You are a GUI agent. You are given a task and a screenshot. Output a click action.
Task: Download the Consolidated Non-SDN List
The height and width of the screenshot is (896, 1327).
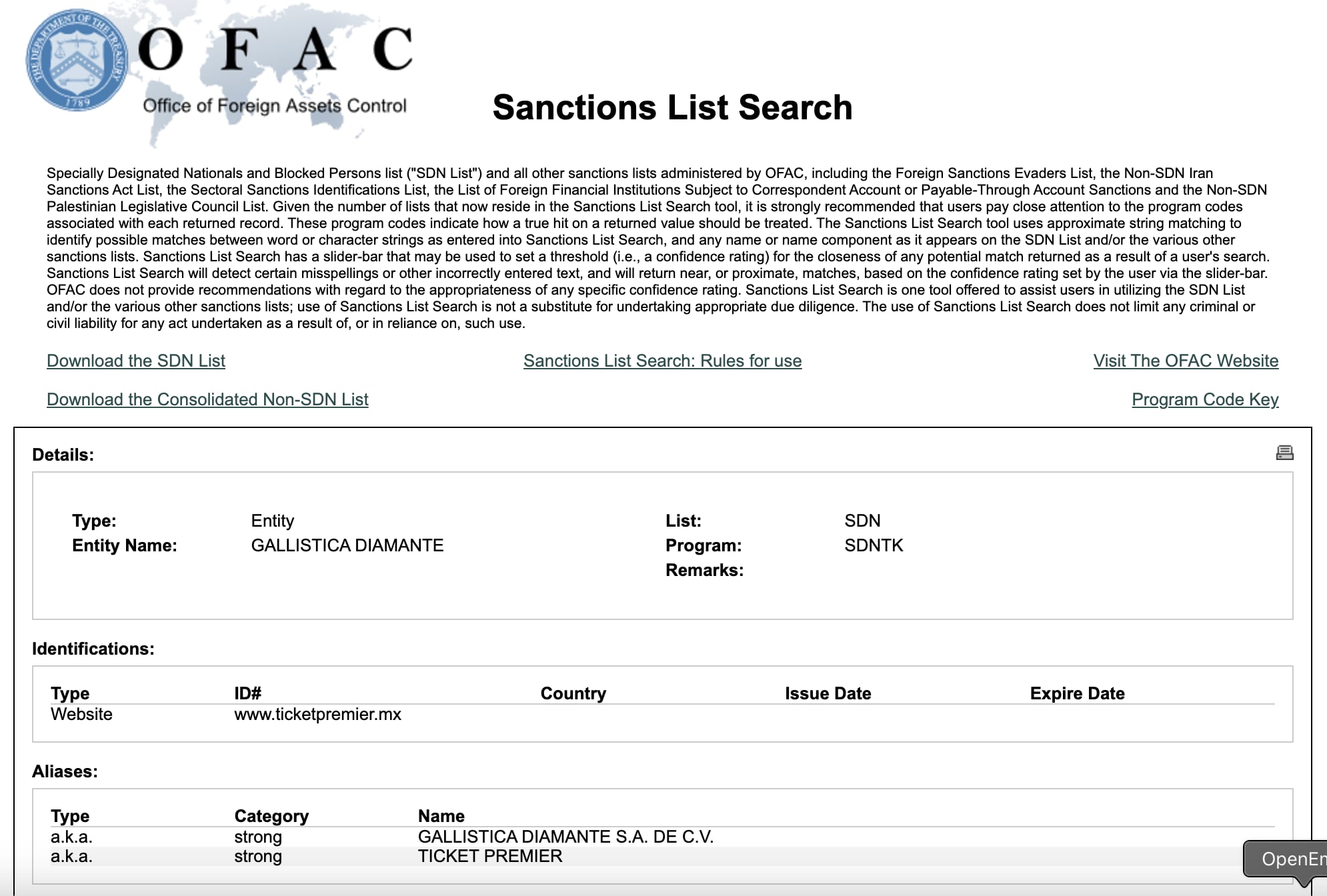(x=207, y=399)
